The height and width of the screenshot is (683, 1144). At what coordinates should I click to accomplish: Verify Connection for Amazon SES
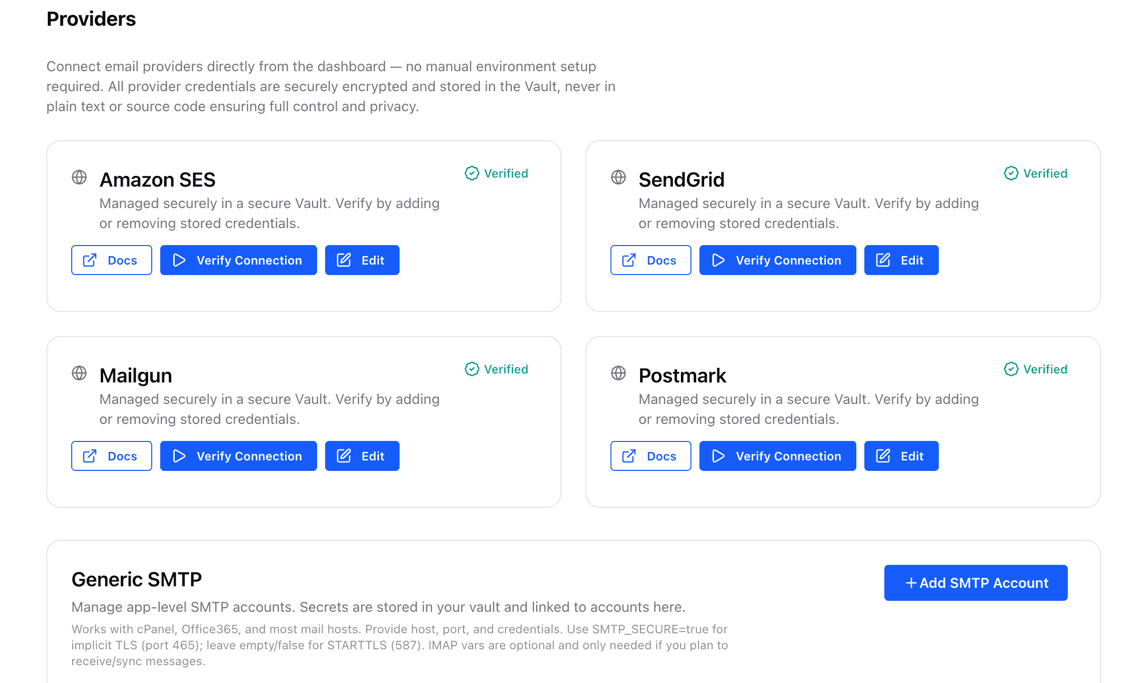(238, 260)
